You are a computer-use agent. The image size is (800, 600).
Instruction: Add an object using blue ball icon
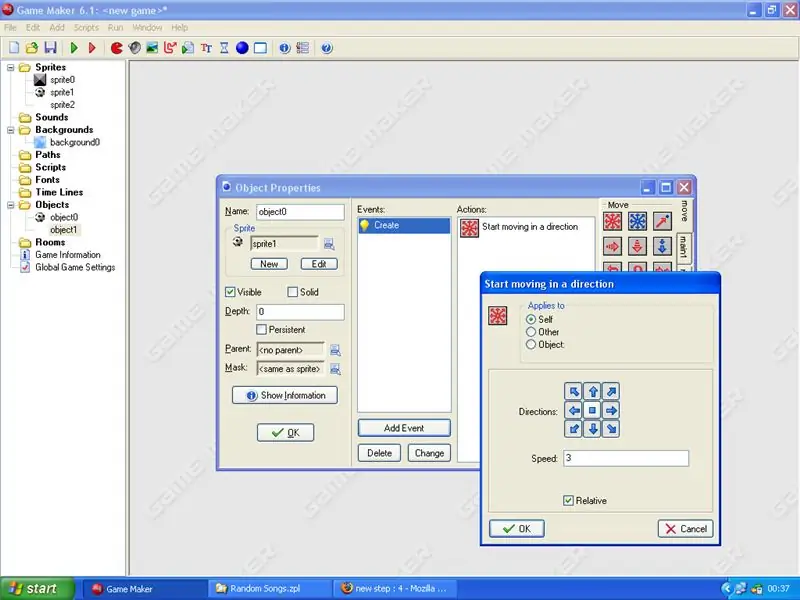pos(242,48)
